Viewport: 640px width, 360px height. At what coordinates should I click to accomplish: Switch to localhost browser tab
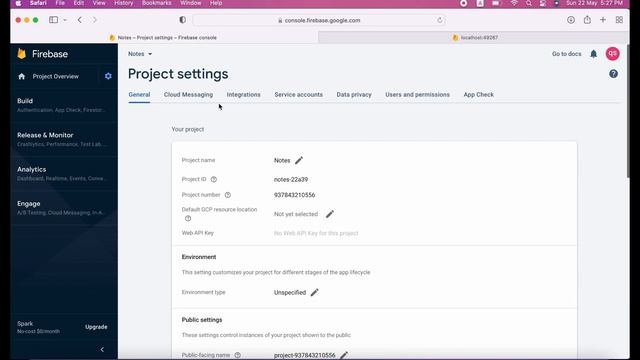coord(473,38)
